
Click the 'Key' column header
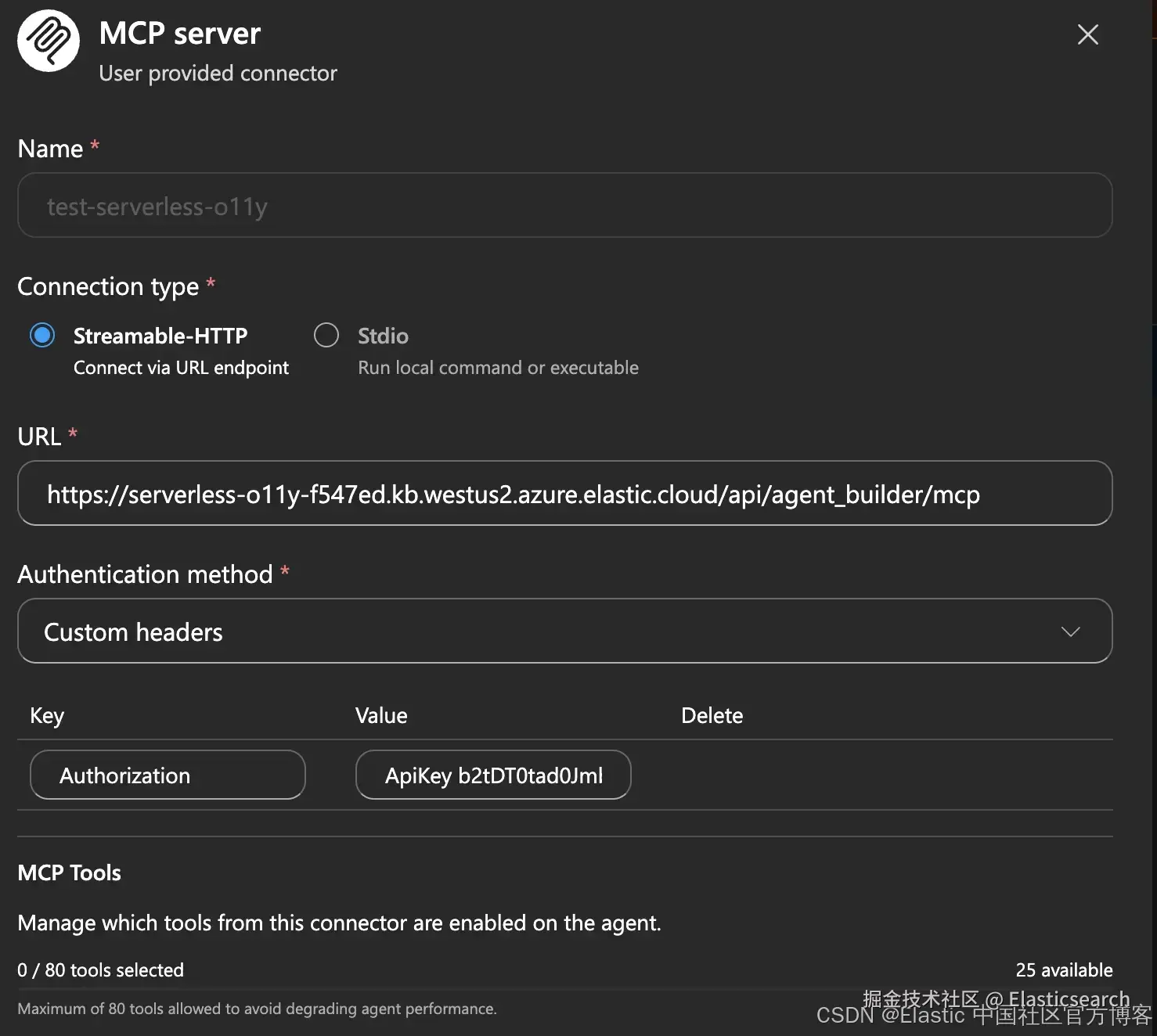[x=47, y=716]
